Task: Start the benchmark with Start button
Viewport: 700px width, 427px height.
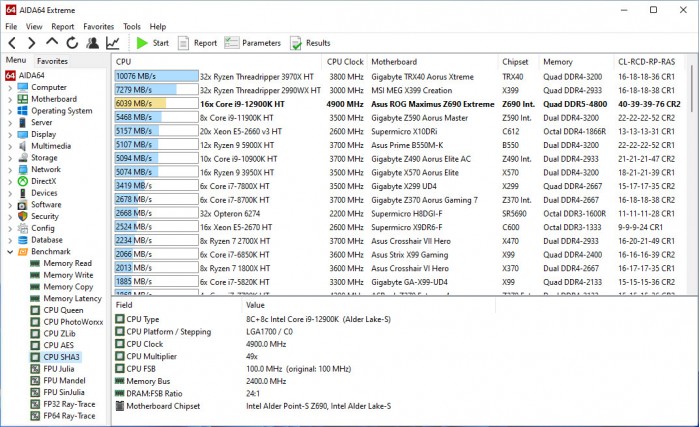Action: coord(152,43)
